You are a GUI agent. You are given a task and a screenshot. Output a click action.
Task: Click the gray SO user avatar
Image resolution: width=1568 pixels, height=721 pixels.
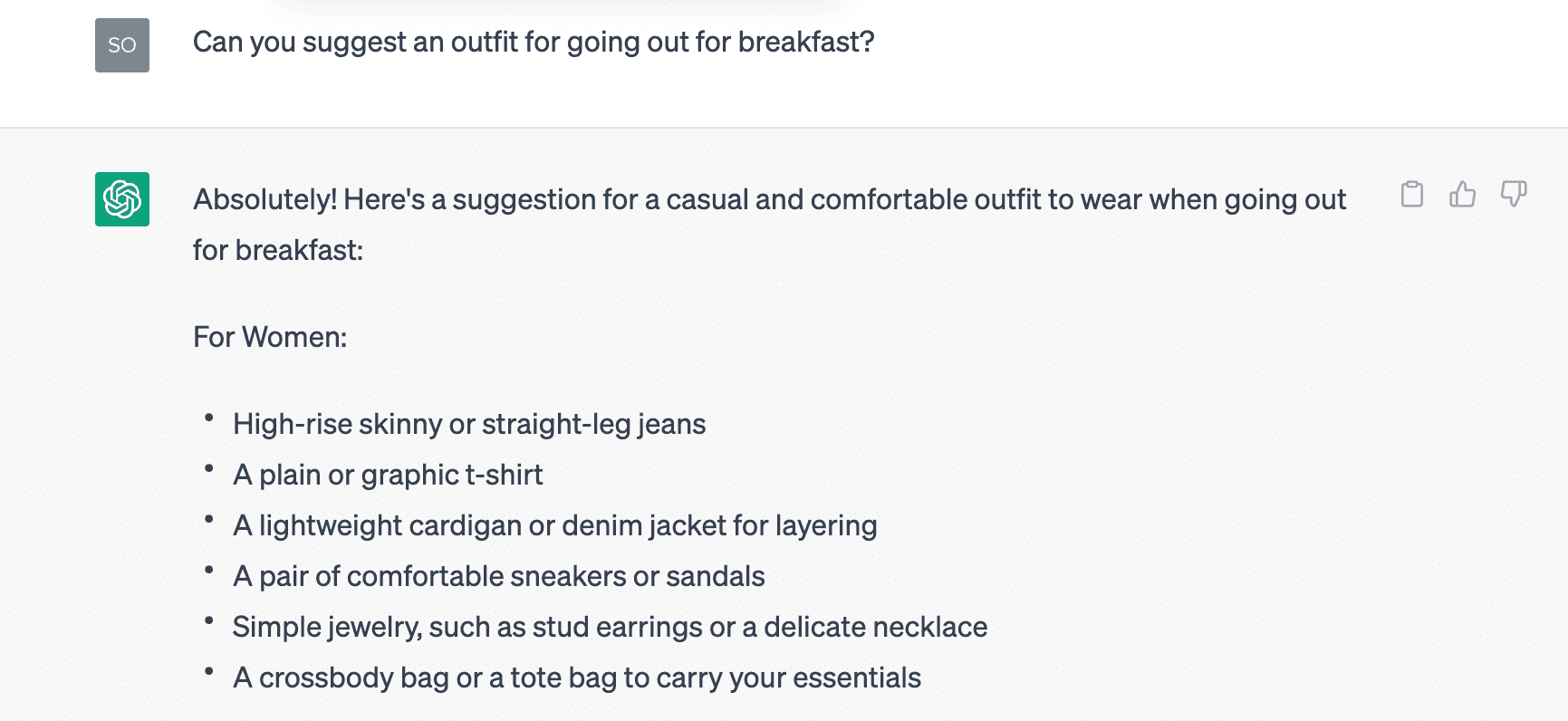coord(122,45)
